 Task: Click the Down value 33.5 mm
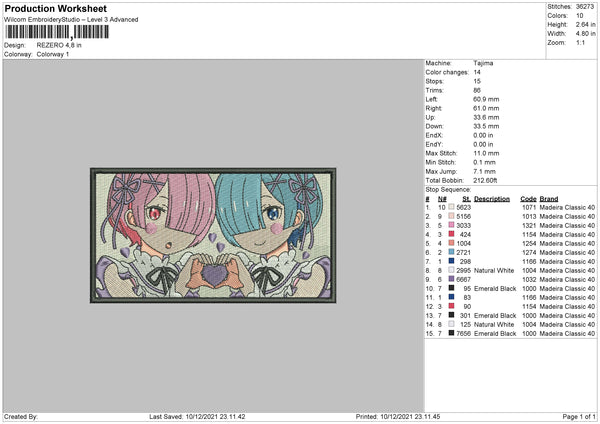point(486,126)
